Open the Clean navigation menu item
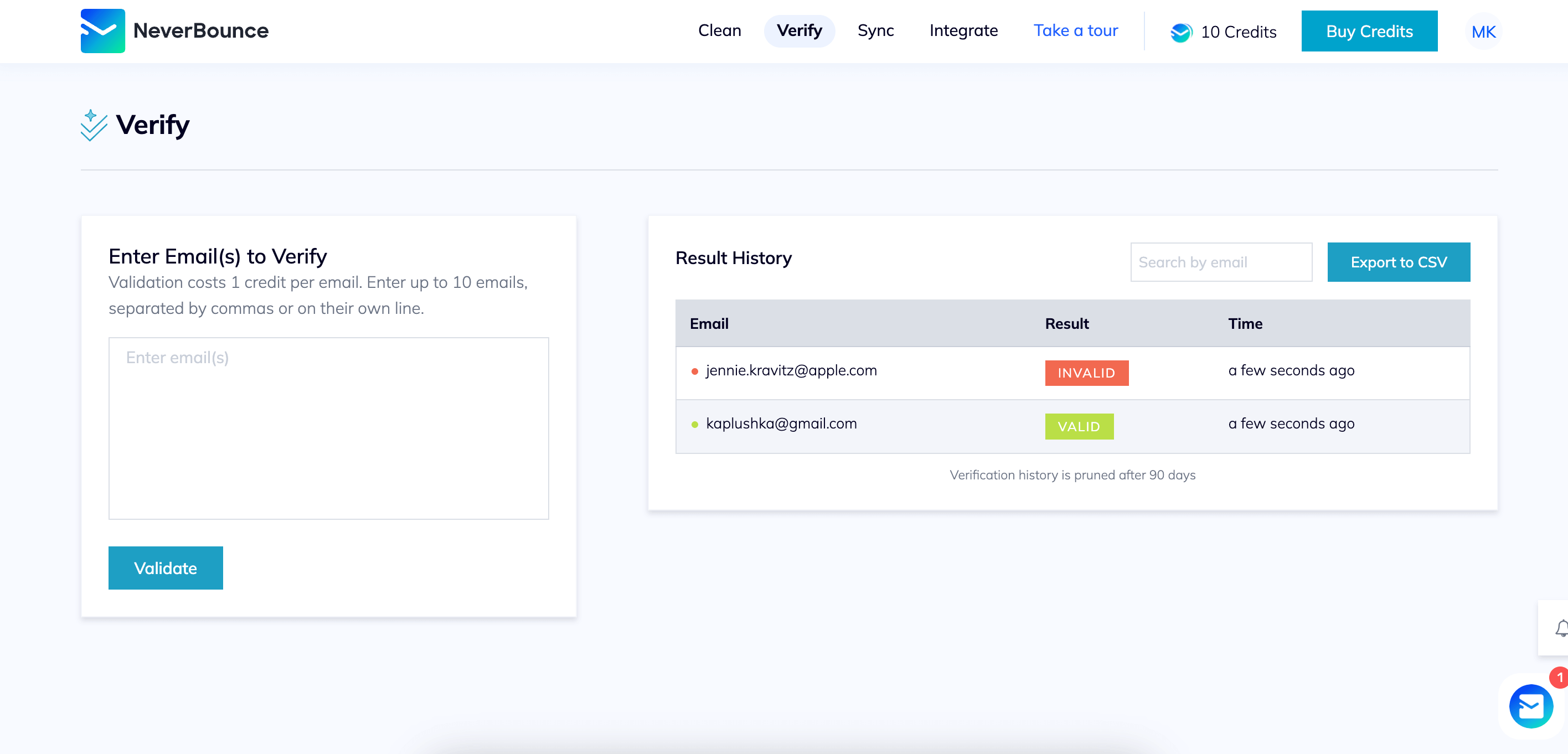Image resolution: width=1568 pixels, height=754 pixels. [720, 30]
